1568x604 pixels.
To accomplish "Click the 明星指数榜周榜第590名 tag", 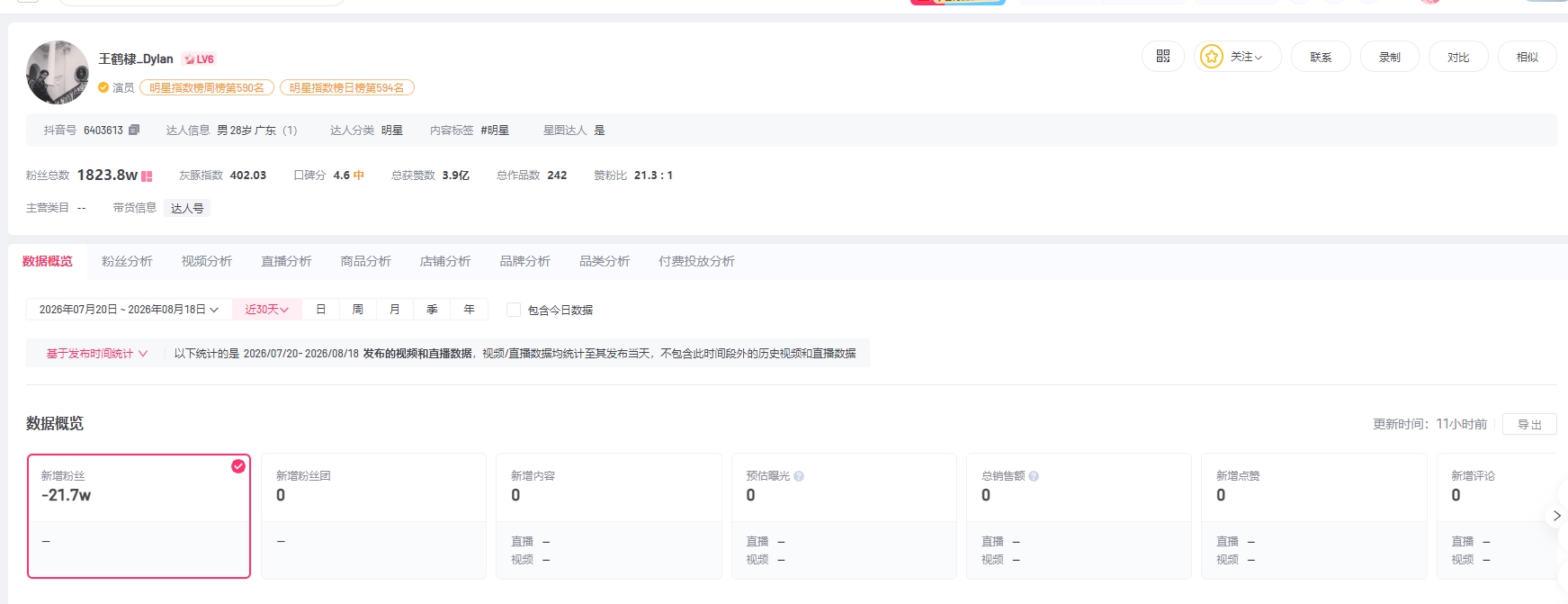I will click(x=207, y=87).
